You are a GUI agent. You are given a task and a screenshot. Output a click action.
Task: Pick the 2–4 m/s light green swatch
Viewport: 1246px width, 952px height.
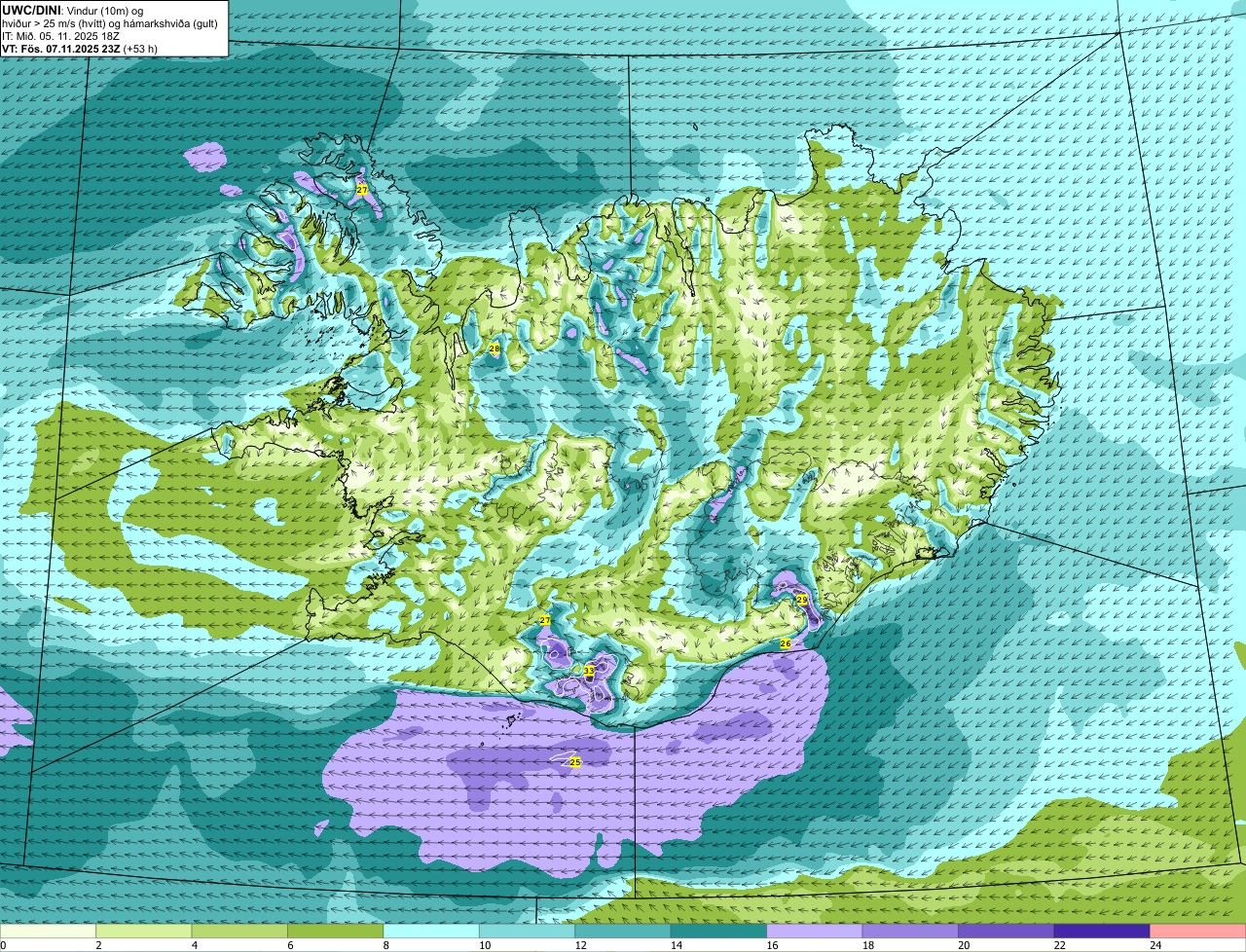coord(144,932)
